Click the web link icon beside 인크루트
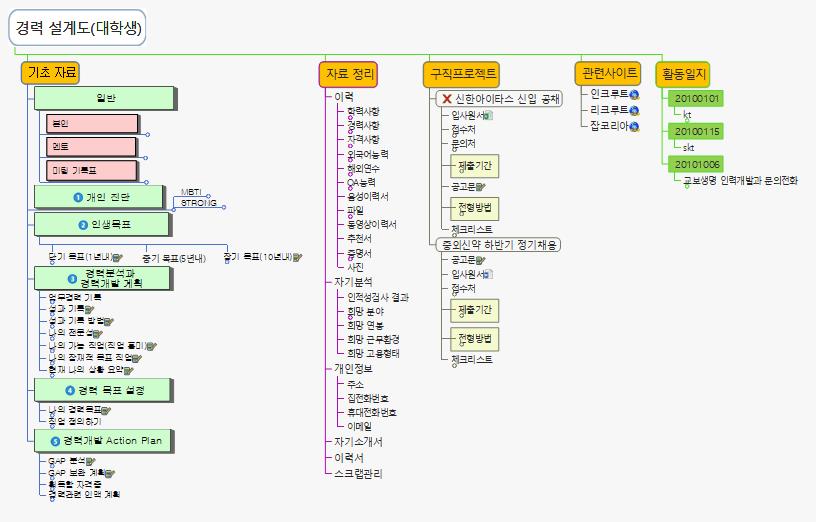816x522 pixels. tap(634, 94)
